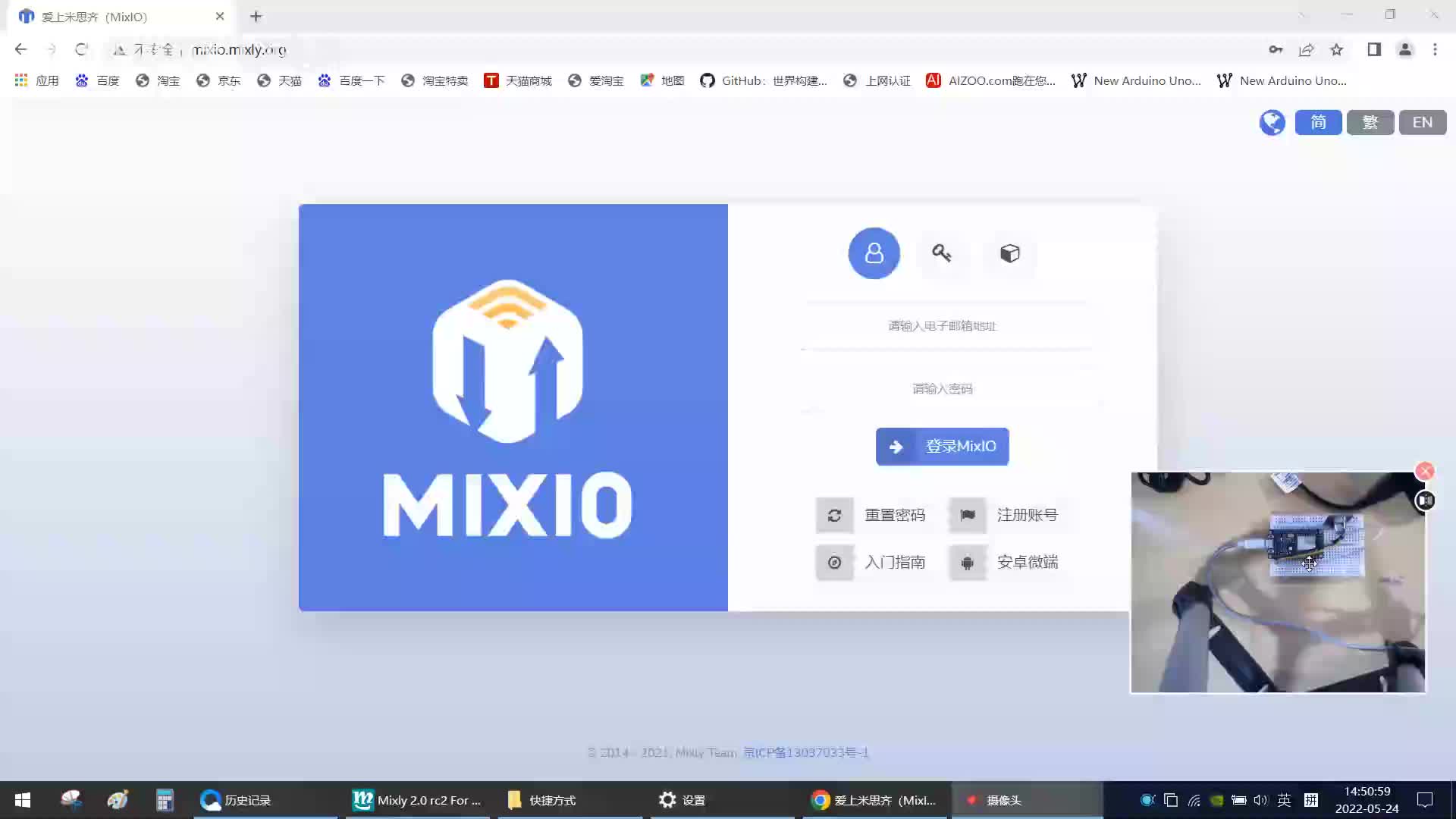Toggle the browser side panel icon
This screenshot has height=819, width=1456.
(1373, 49)
